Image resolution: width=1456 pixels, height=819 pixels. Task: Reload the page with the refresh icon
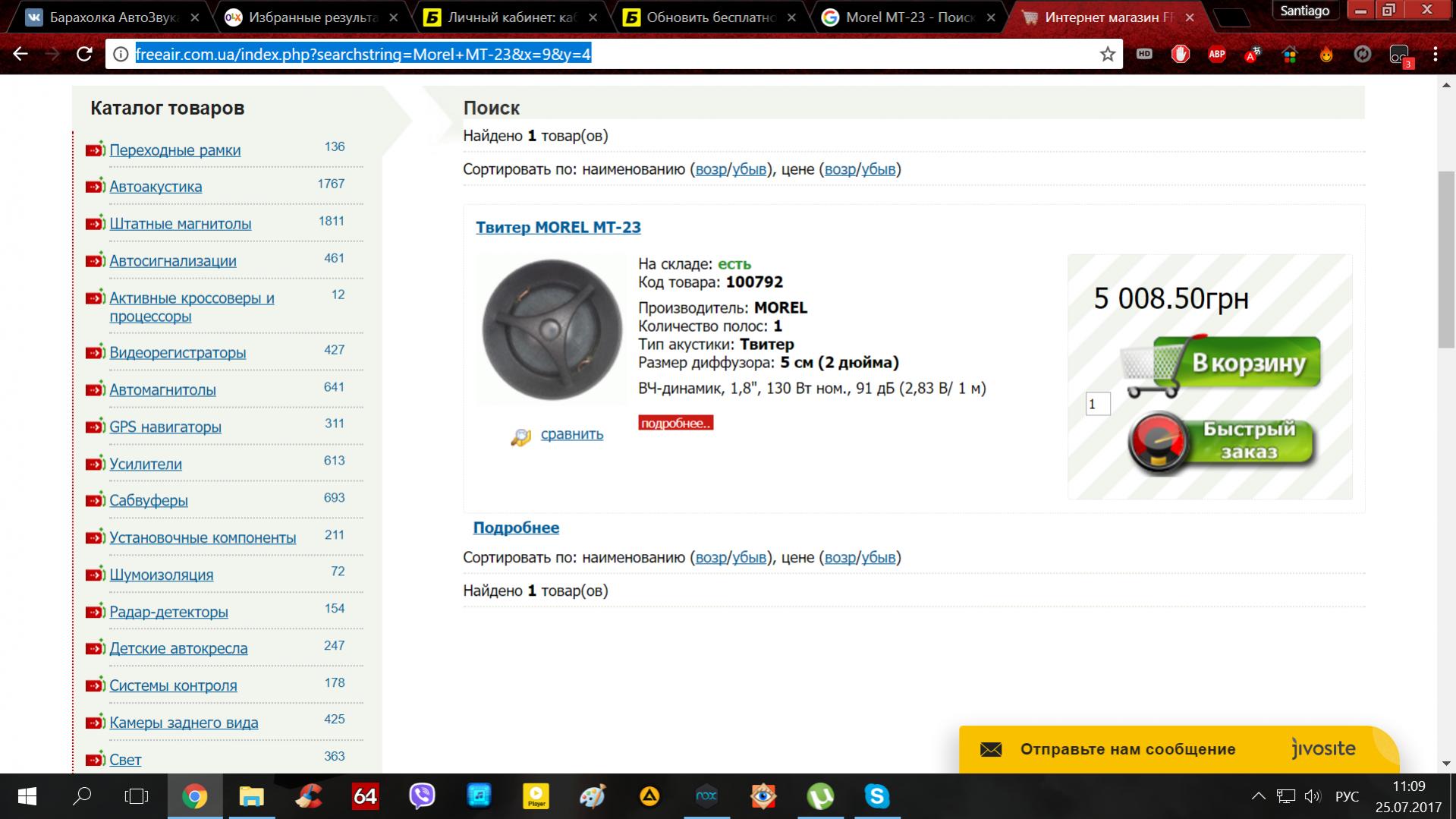[x=84, y=54]
